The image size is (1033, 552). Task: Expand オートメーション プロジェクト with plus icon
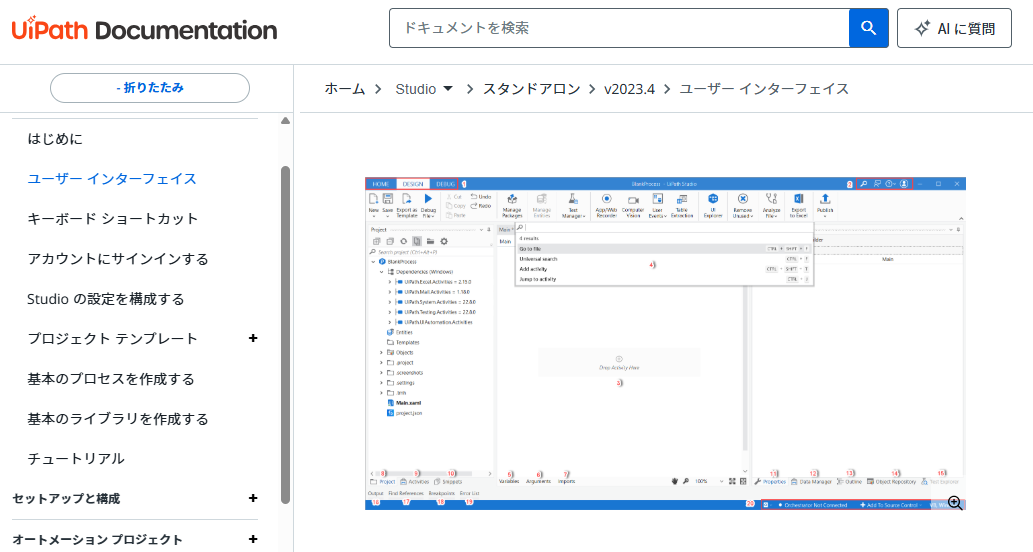click(x=252, y=539)
